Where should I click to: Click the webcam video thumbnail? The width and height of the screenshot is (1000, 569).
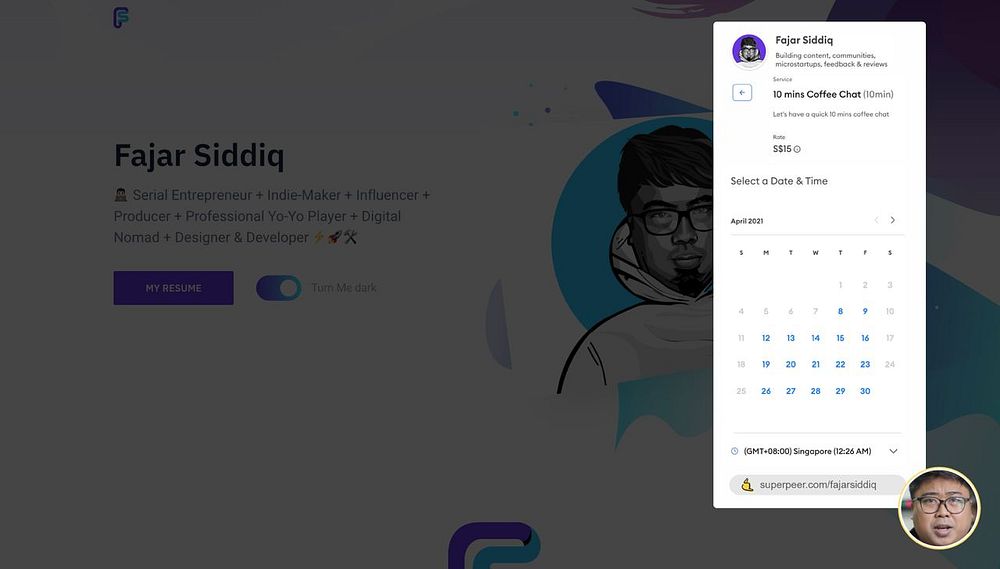coord(939,508)
